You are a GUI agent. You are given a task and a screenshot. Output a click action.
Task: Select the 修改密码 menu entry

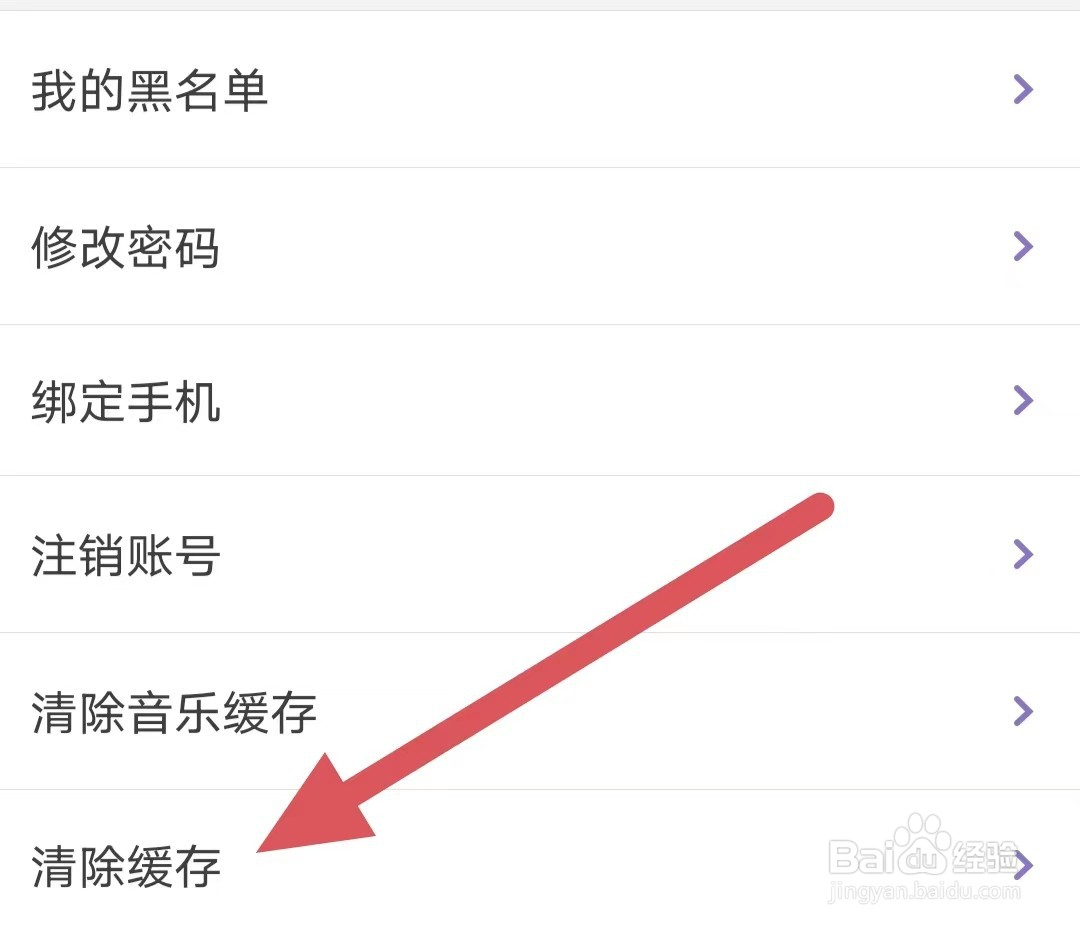click(x=540, y=247)
